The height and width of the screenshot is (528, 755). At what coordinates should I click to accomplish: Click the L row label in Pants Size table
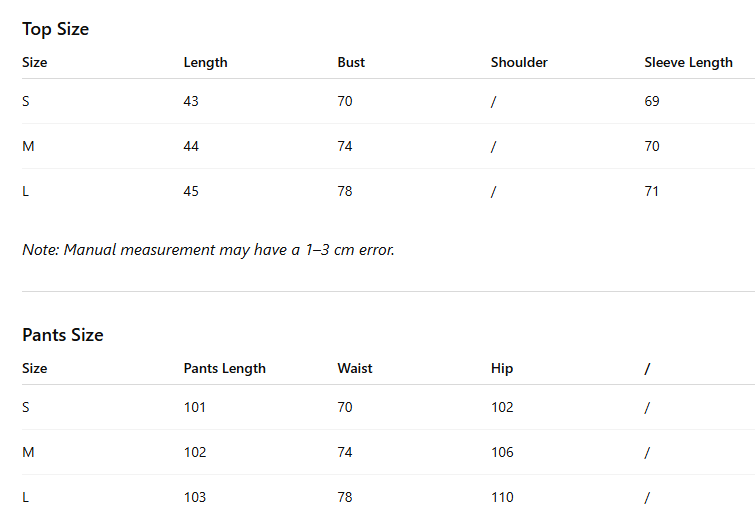pyautogui.click(x=26, y=497)
